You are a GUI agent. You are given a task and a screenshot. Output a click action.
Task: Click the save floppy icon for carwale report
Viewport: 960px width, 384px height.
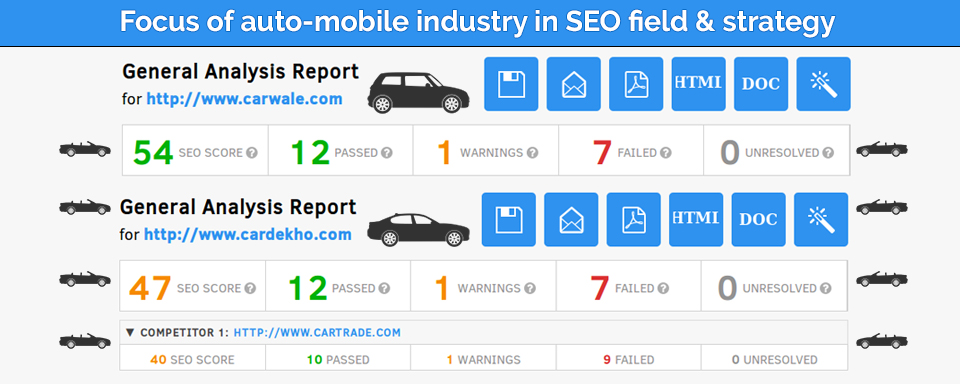tap(511, 84)
